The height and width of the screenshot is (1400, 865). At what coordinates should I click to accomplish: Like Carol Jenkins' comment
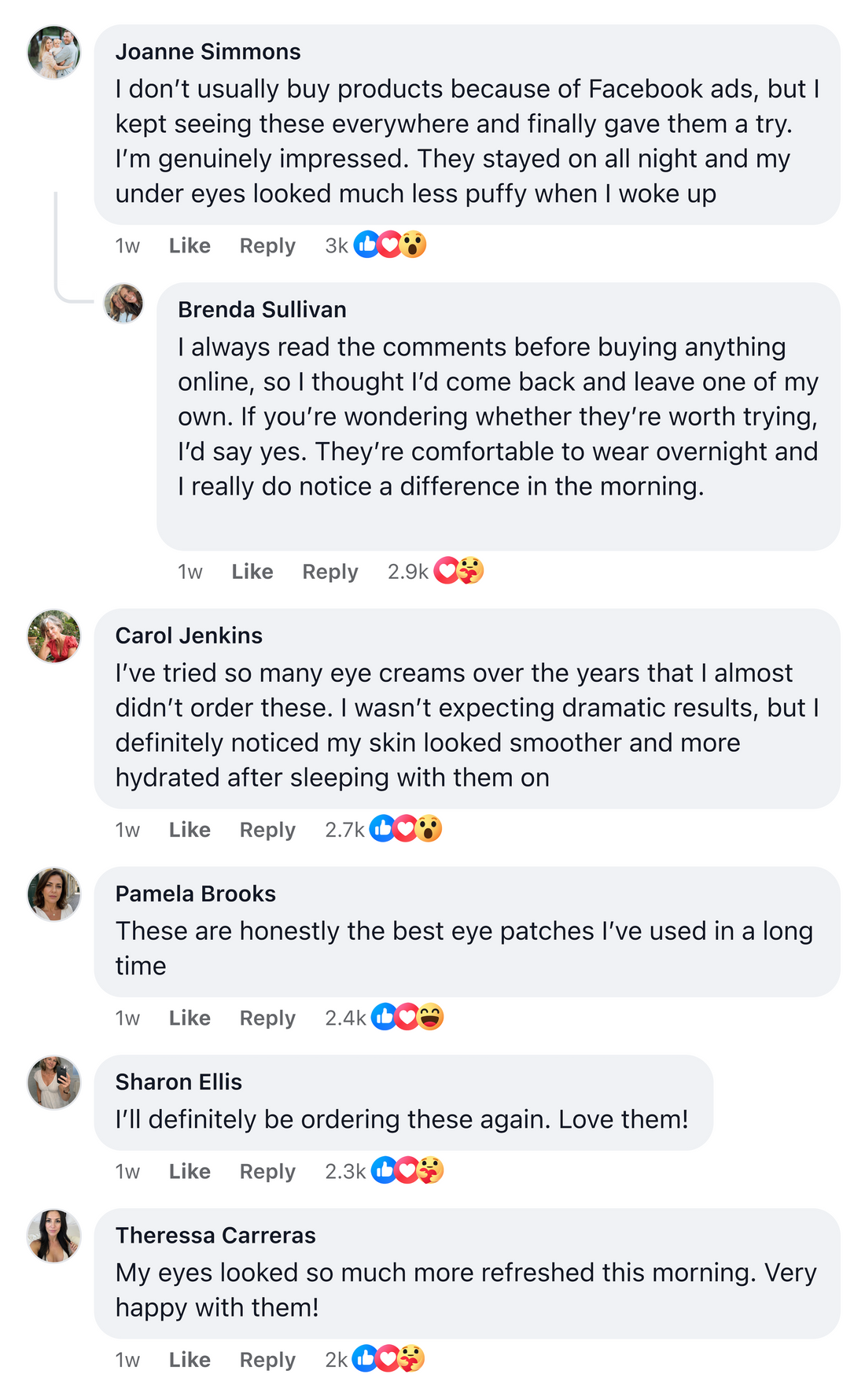tap(190, 830)
